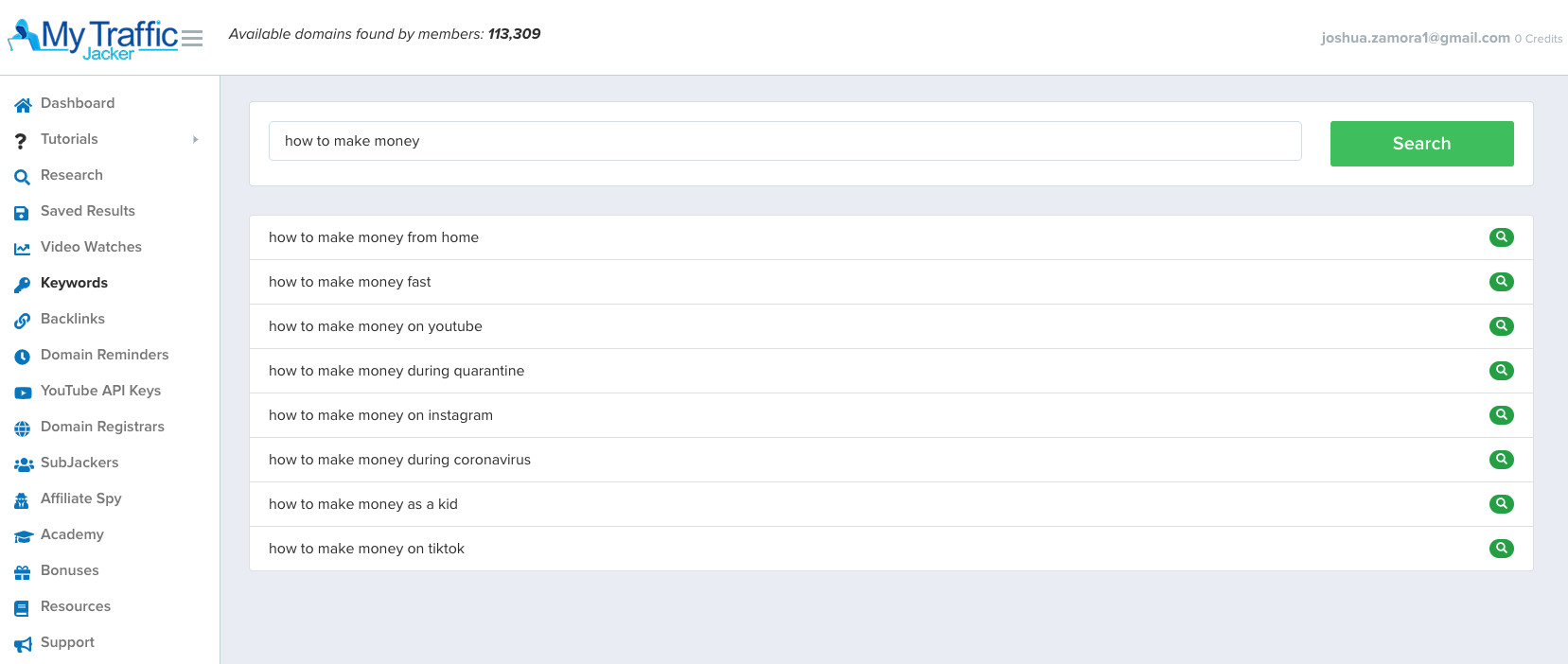Search icon for 'during coronavirus' suggestion

(x=1501, y=460)
